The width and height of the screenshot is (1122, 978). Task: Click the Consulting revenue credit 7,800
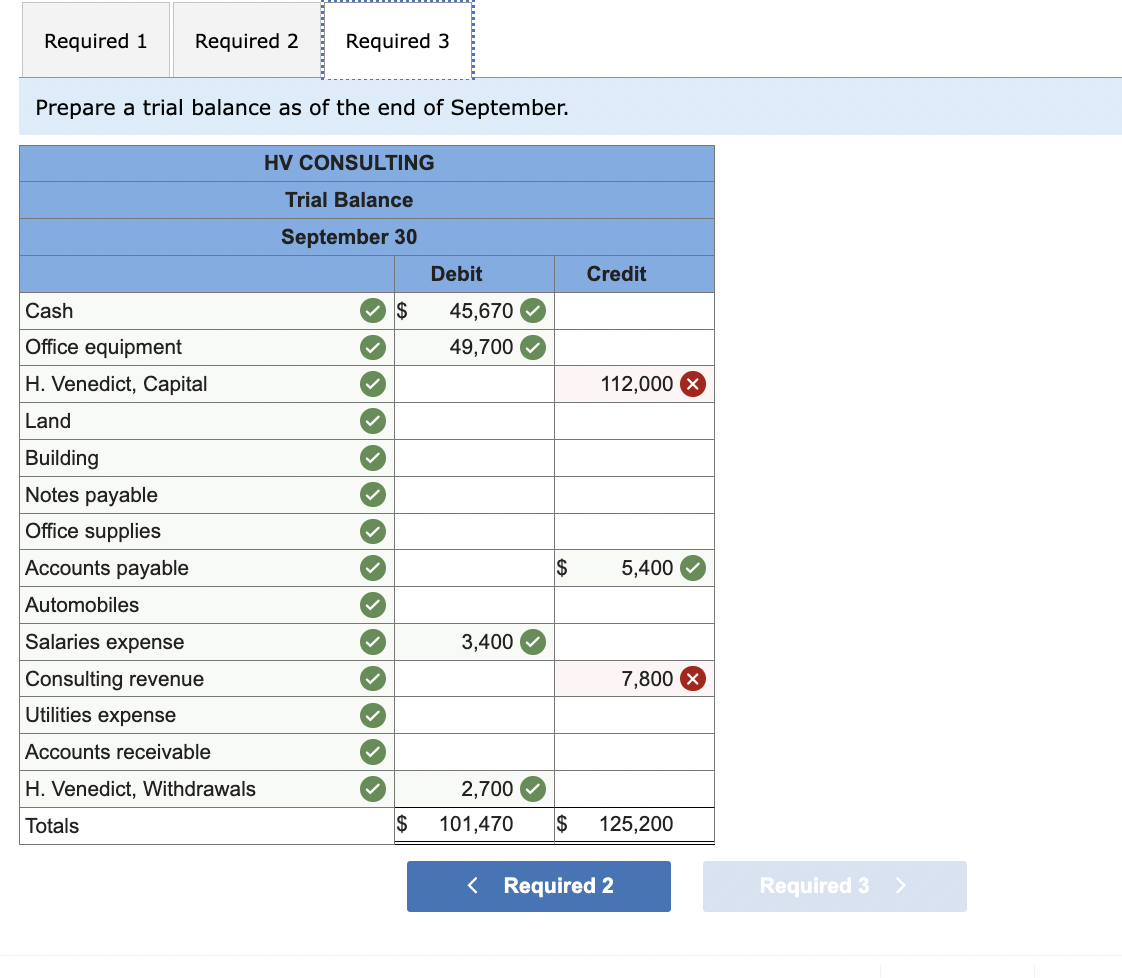coord(647,679)
